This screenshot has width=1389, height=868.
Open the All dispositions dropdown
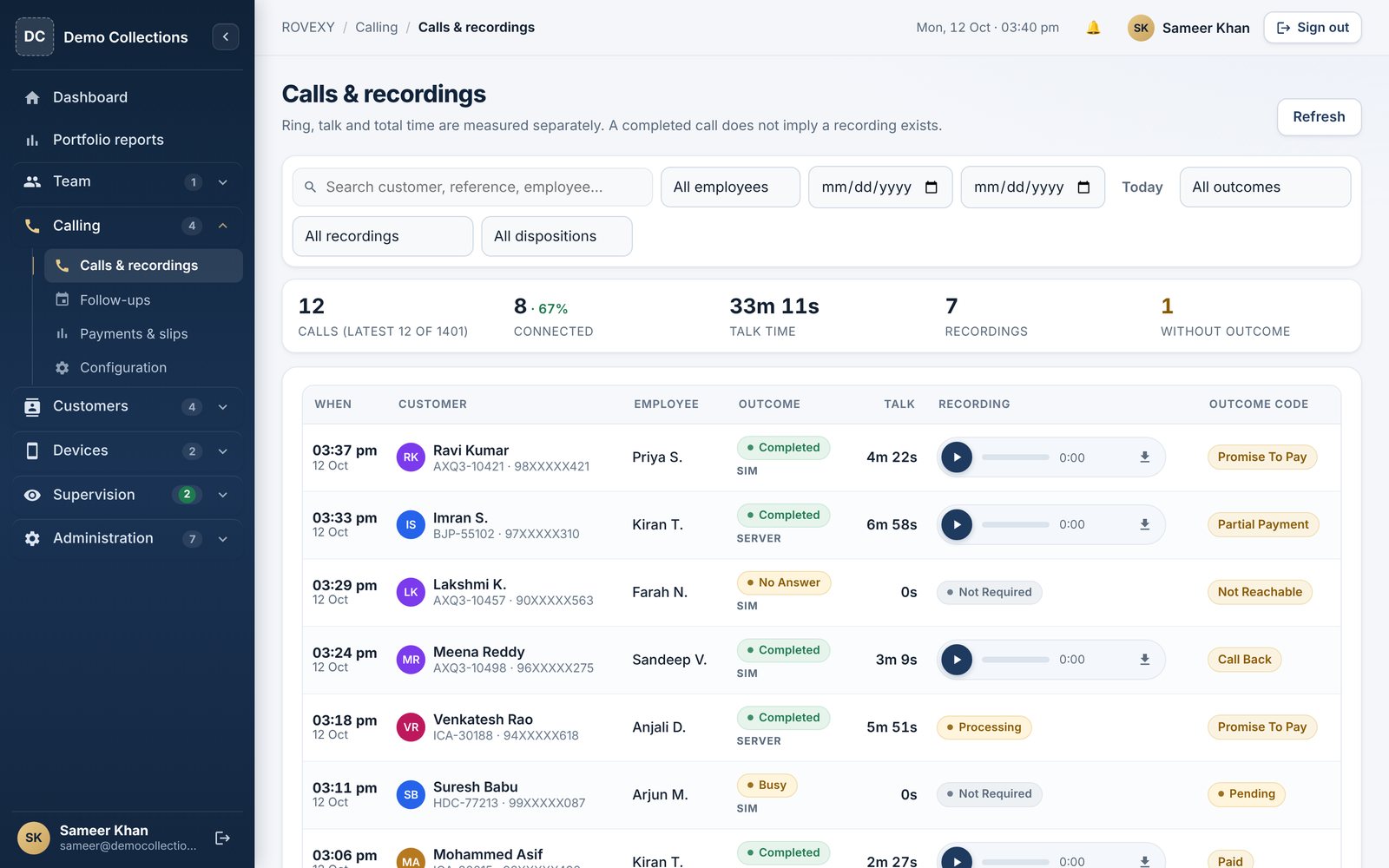(x=556, y=236)
